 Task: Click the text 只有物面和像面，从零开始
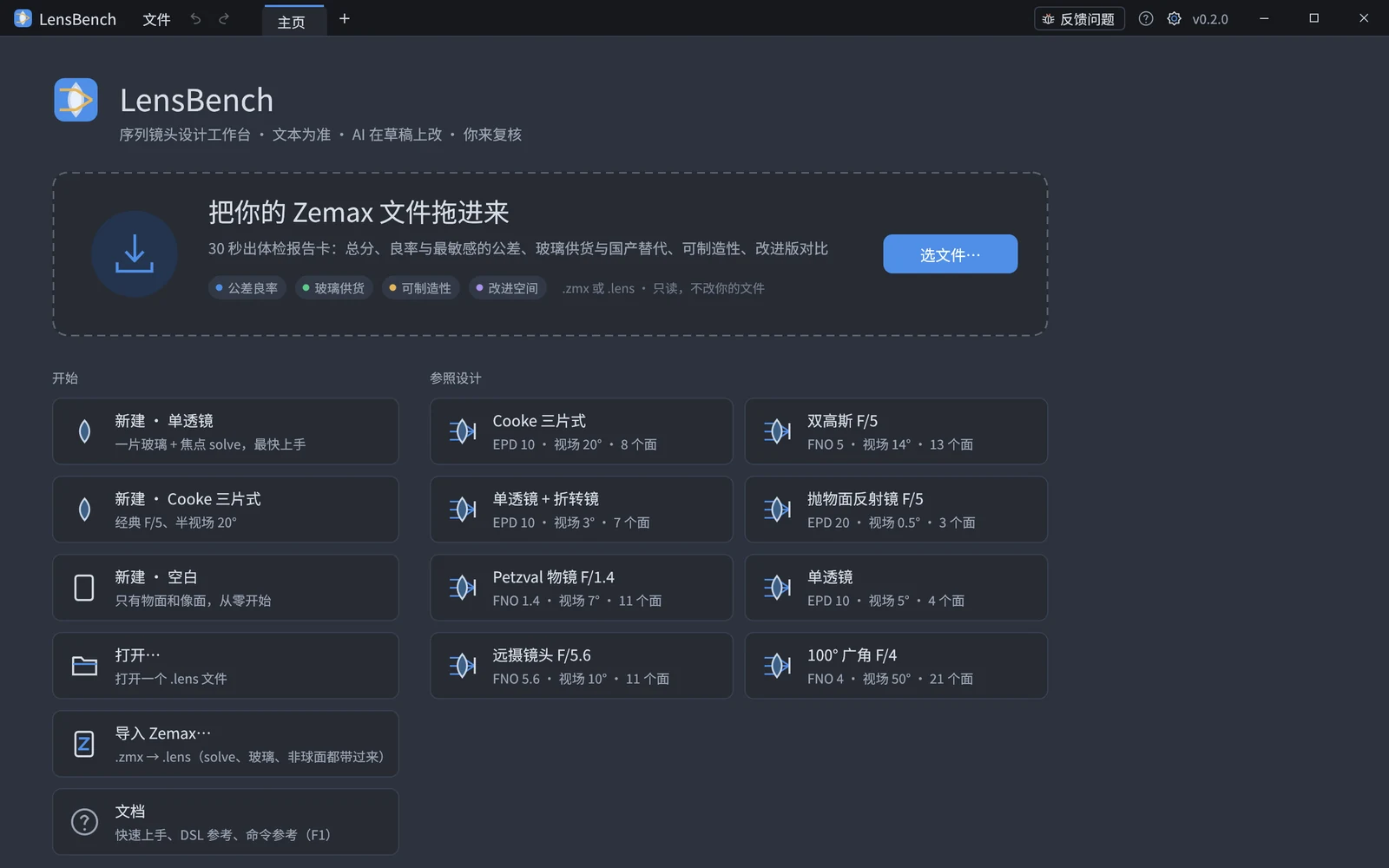coord(193,601)
